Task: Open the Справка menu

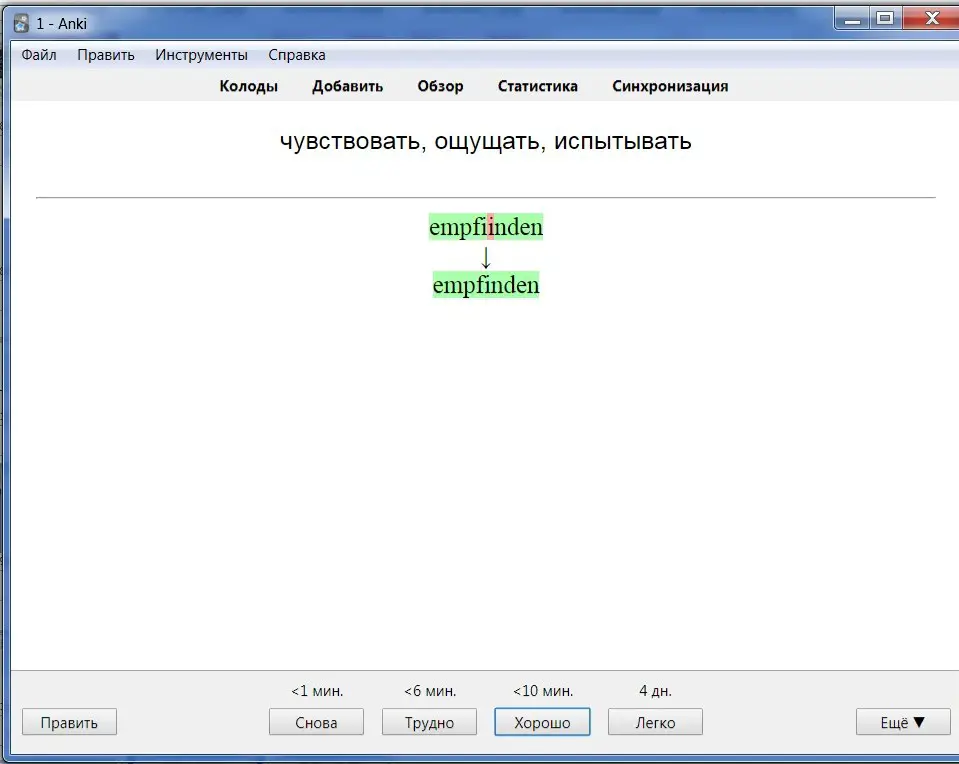Action: (297, 55)
